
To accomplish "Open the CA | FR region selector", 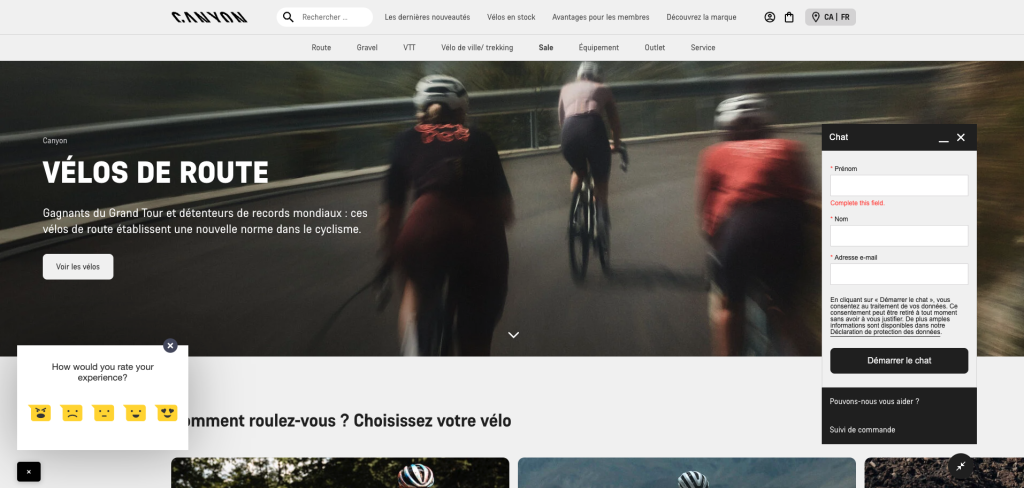I will pos(830,17).
